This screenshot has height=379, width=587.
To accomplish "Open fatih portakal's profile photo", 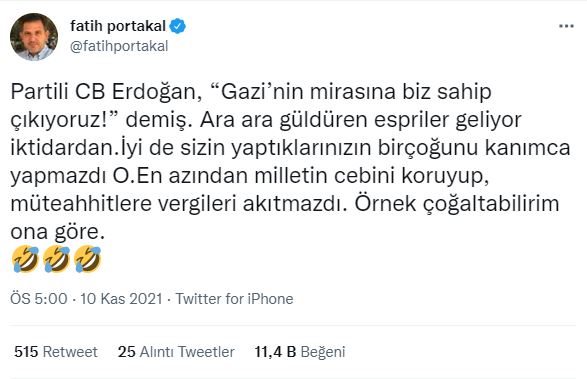I will (x=34, y=37).
